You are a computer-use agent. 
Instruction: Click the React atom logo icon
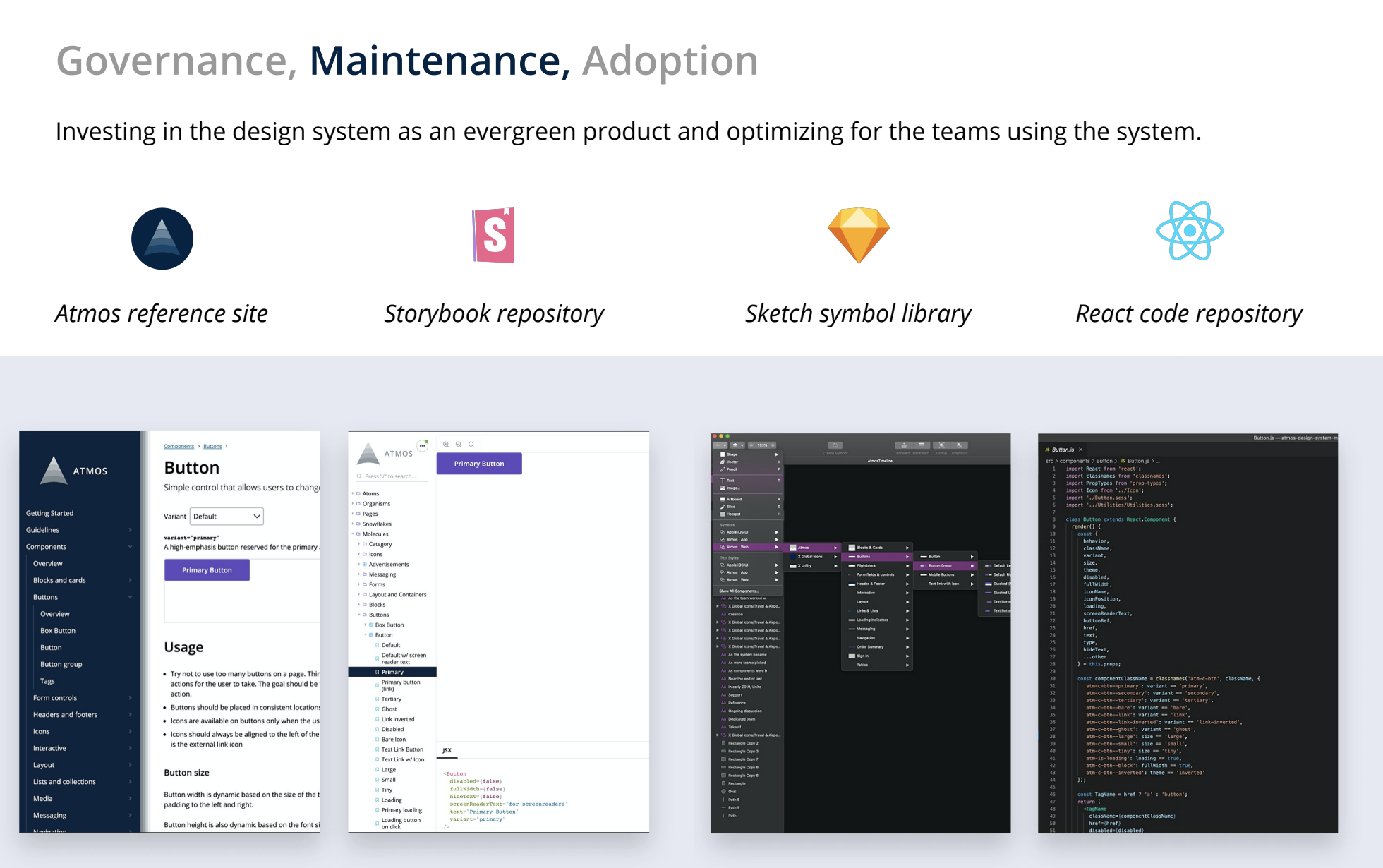(1190, 231)
